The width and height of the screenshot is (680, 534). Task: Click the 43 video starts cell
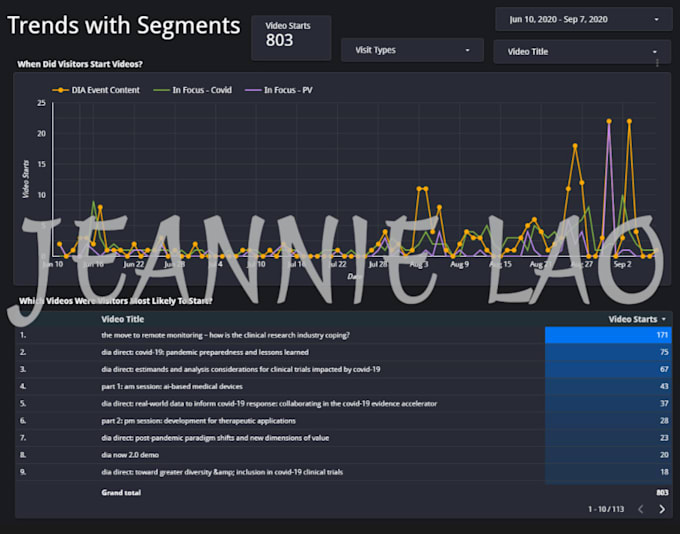608,387
